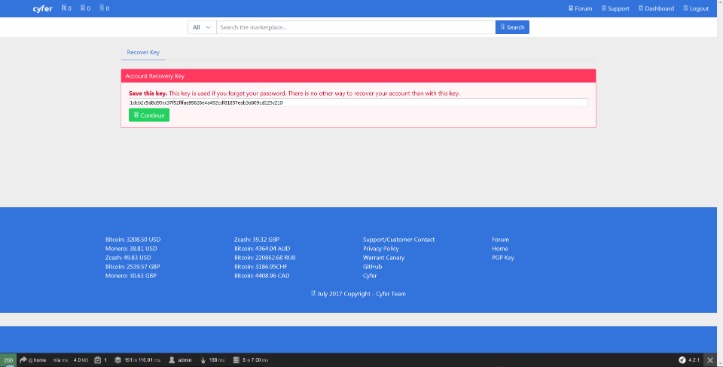Select the Recover Key tab
Viewport: 723px width, 367px height.
(143, 52)
